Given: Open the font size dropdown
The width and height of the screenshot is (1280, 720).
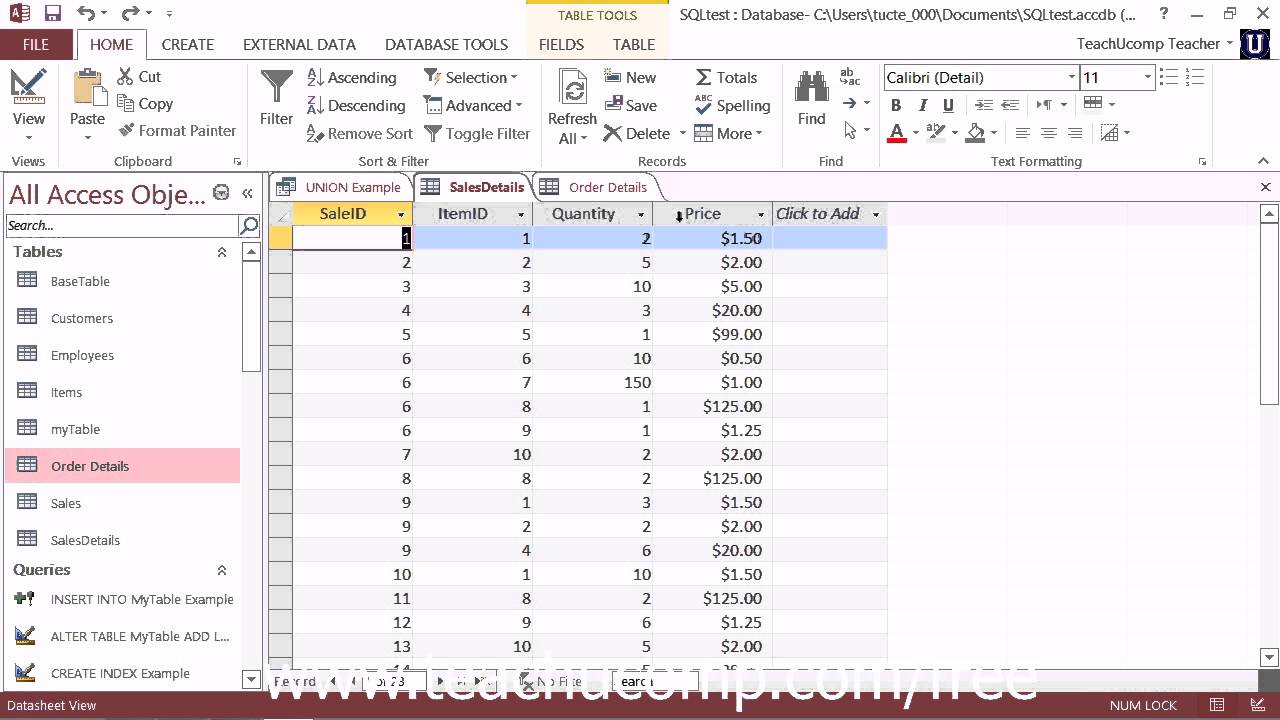Looking at the screenshot, I should 1147,77.
